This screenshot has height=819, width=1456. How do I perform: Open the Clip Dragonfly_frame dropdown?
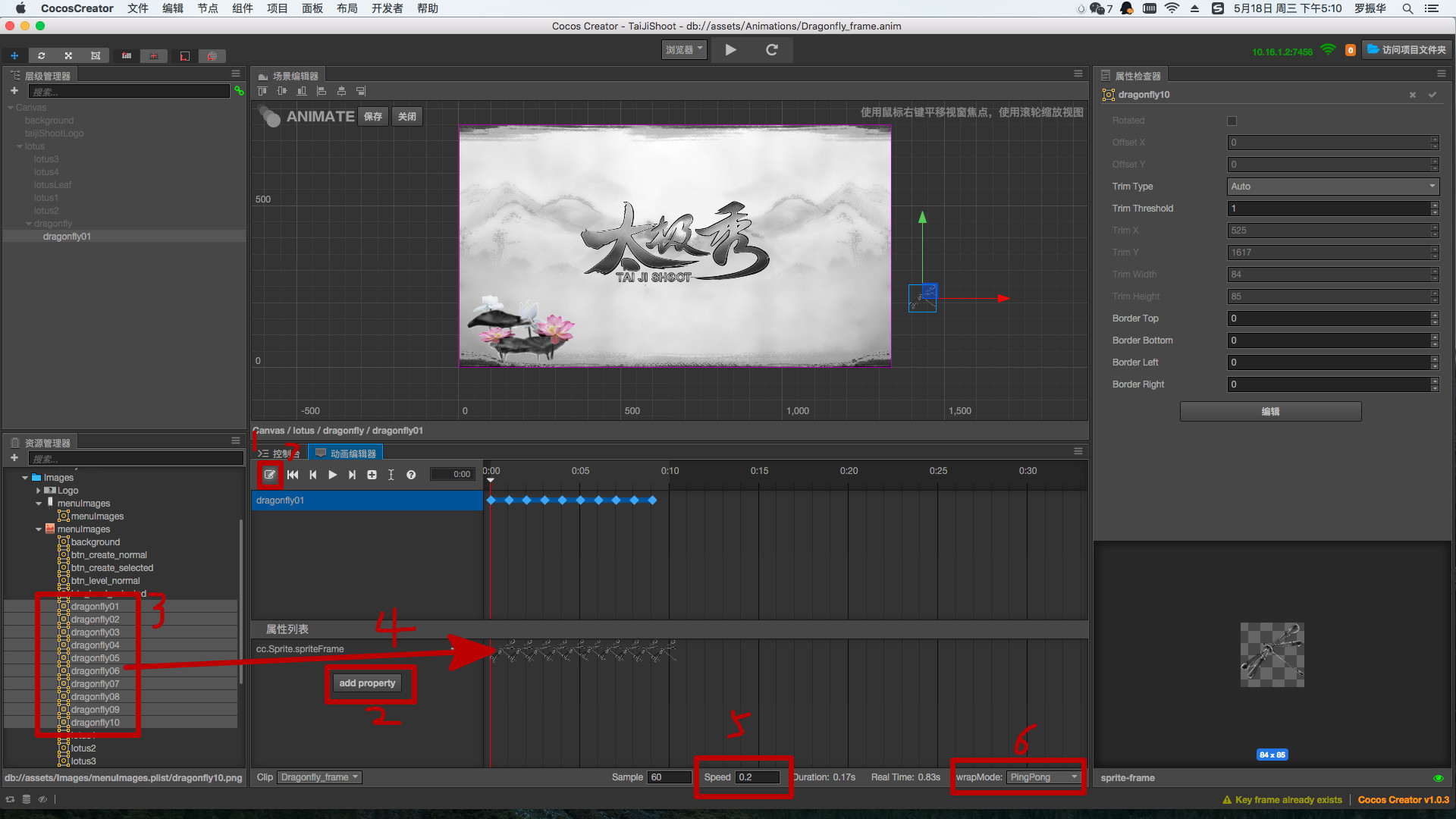point(319,777)
